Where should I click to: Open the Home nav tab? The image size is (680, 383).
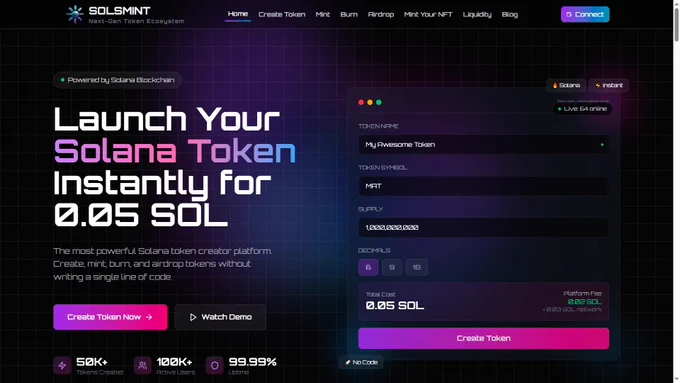[238, 14]
